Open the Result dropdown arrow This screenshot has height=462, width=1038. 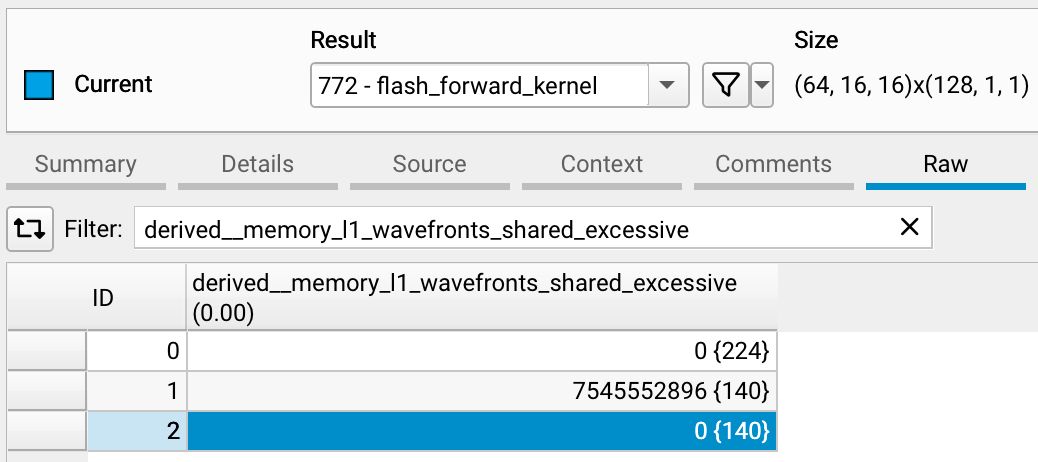point(667,87)
